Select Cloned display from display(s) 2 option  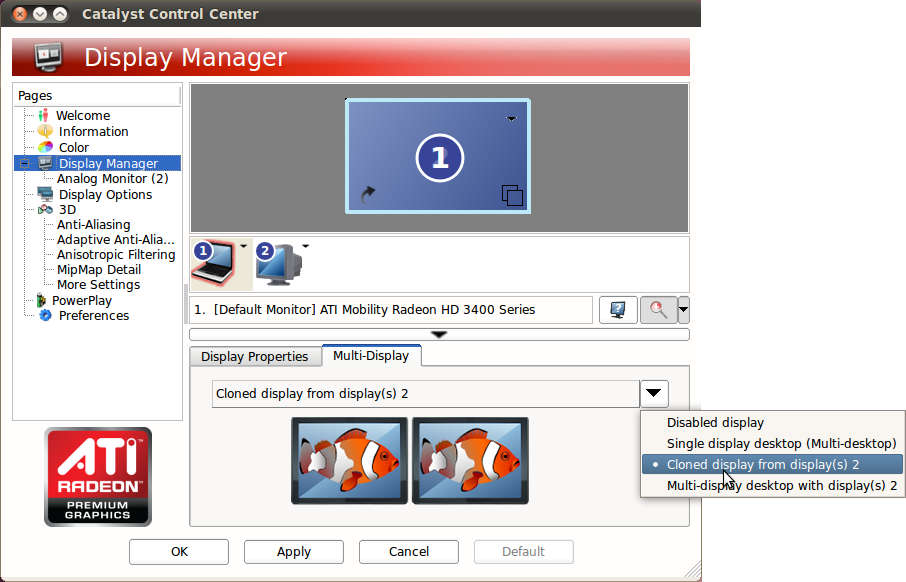pos(773,464)
